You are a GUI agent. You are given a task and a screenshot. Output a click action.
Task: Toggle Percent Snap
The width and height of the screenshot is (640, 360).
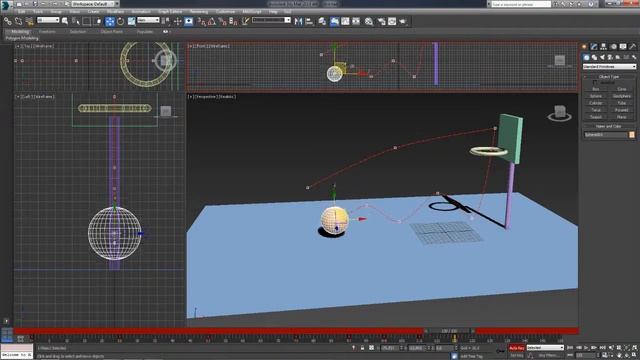(x=222, y=21)
